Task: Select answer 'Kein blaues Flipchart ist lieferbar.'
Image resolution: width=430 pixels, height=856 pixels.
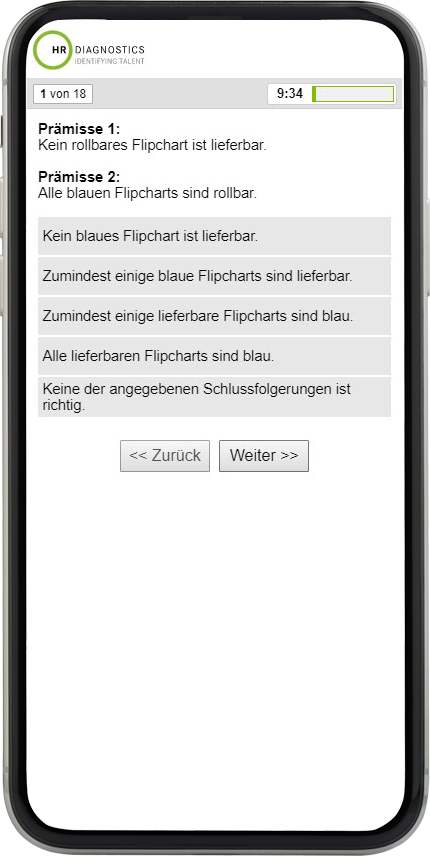Action: coord(214,236)
